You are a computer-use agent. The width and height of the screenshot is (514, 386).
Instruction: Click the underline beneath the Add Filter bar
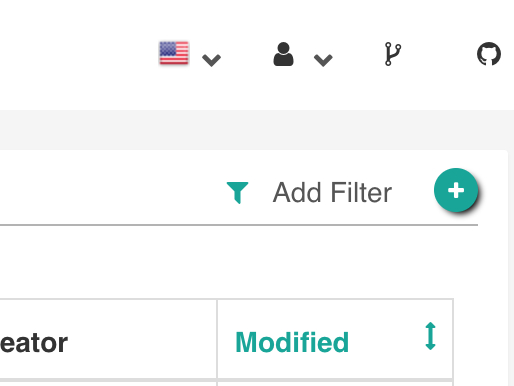pos(239,225)
